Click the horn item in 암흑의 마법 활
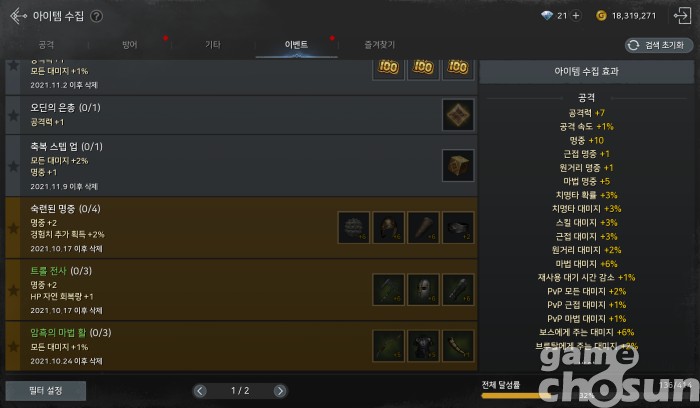 pyautogui.click(x=458, y=346)
